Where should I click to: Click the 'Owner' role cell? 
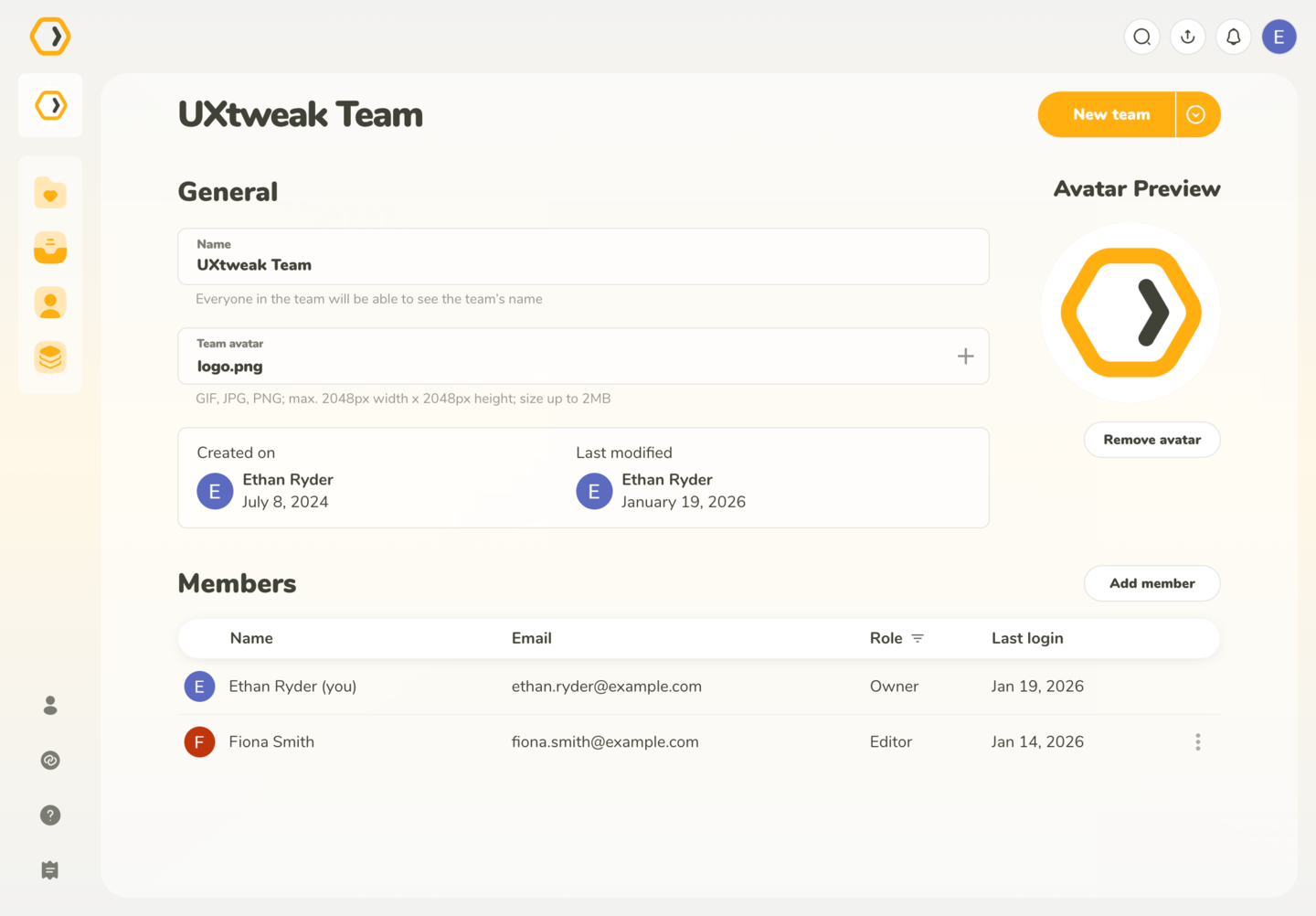click(x=894, y=687)
